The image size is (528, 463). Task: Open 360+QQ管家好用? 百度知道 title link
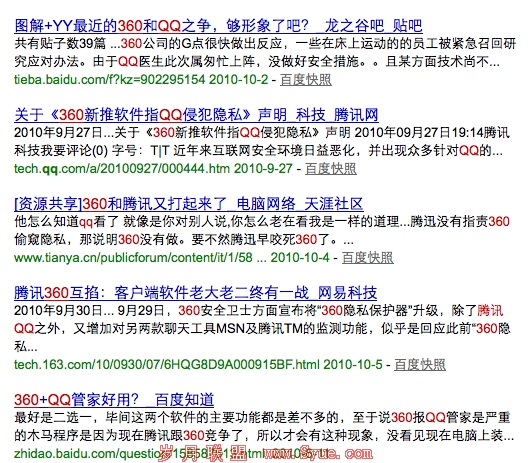(x=114, y=400)
